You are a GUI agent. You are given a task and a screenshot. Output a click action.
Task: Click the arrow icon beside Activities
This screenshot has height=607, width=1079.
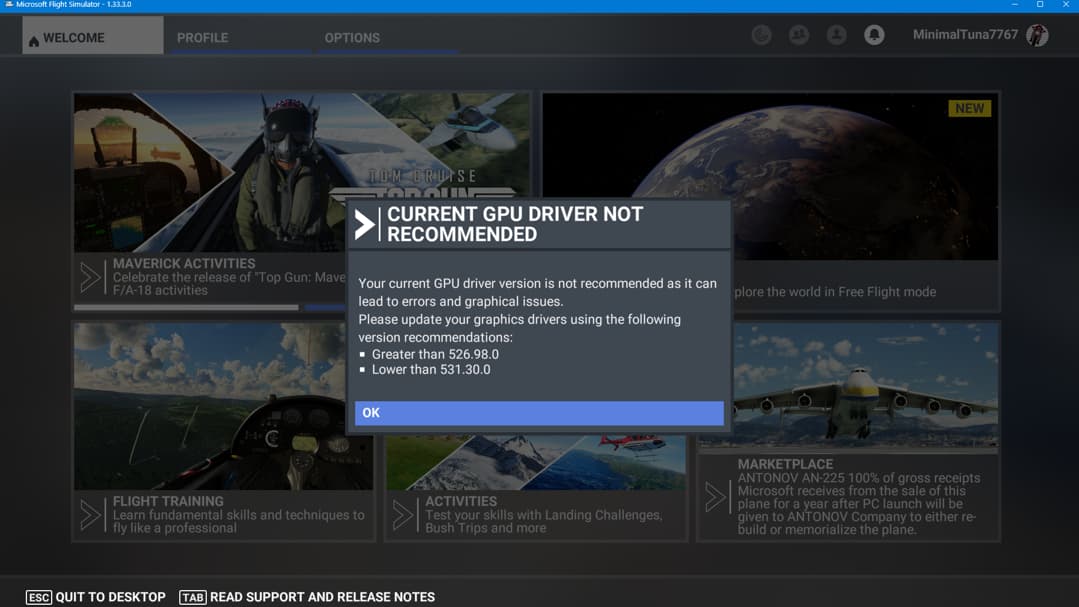(403, 515)
